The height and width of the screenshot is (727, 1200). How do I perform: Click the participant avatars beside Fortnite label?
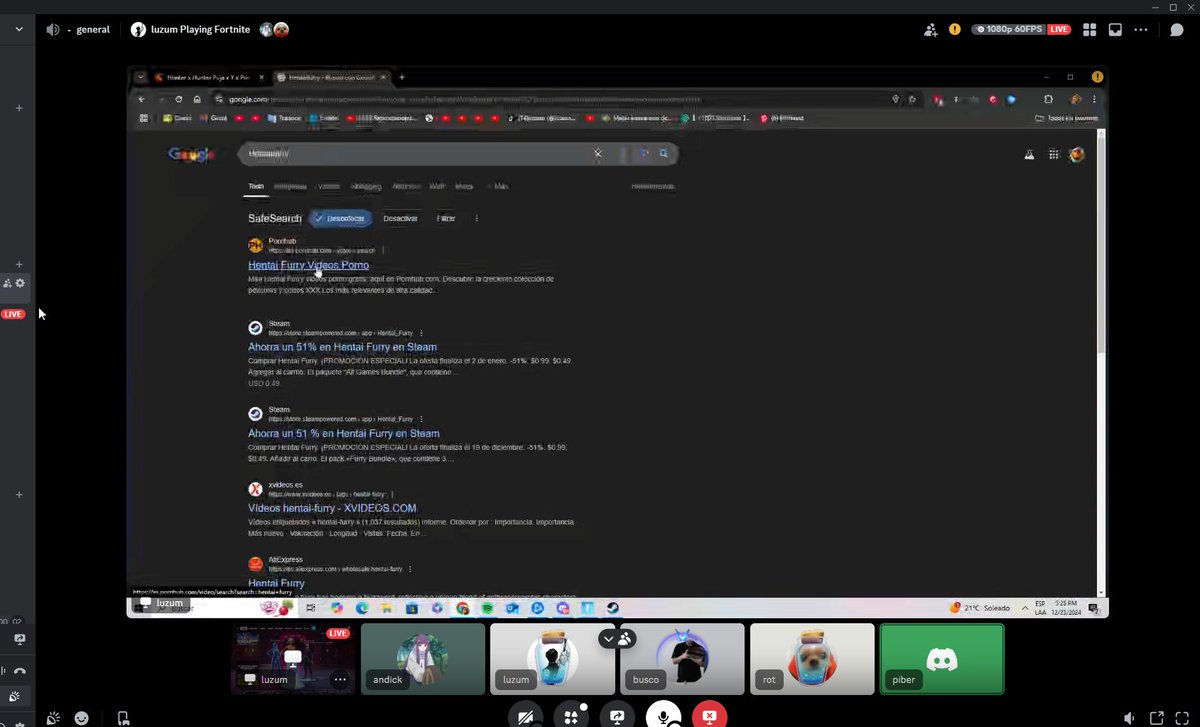pos(274,29)
